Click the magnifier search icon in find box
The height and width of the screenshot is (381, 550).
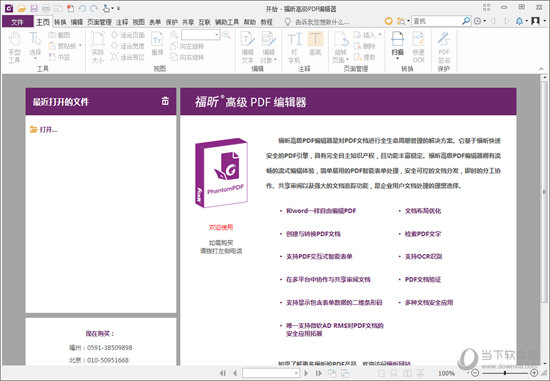[466, 21]
